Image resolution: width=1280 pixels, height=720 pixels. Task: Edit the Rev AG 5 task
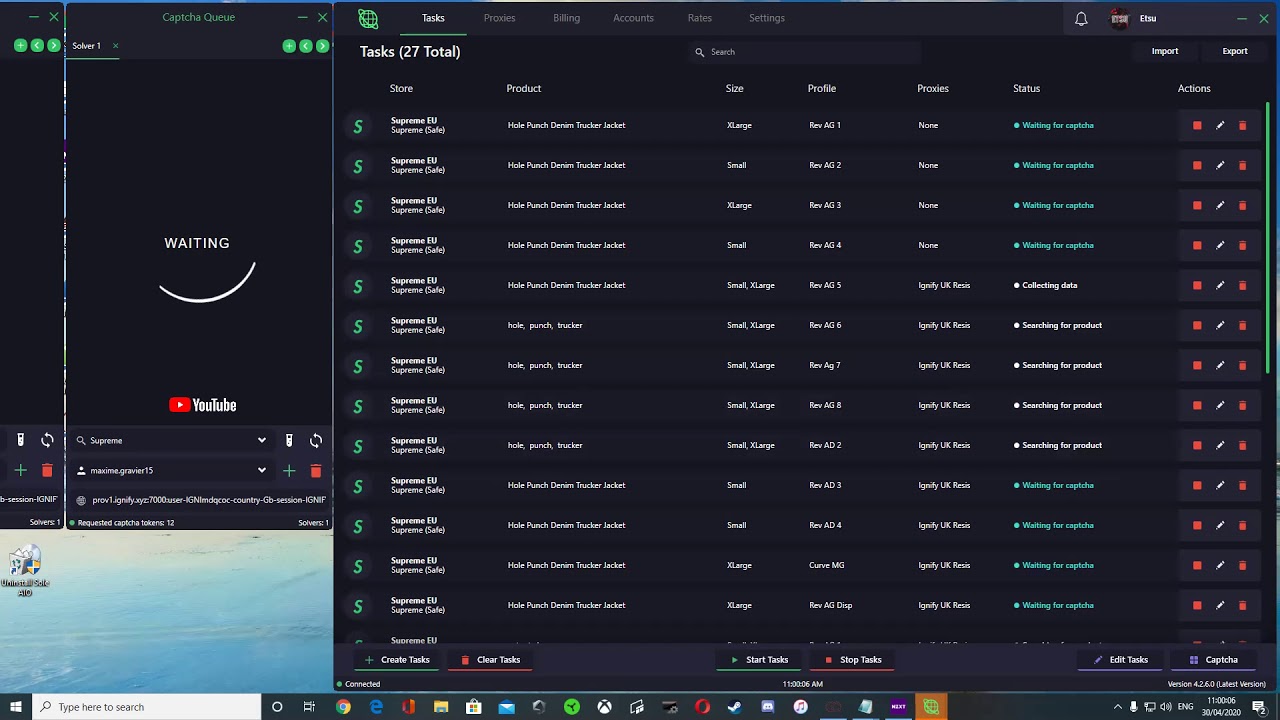point(1220,285)
